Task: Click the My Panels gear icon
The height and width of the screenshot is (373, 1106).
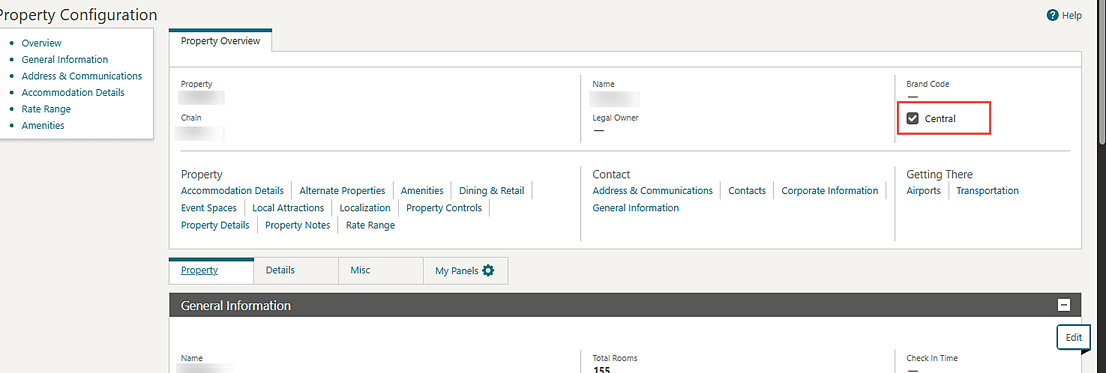Action: coord(488,270)
